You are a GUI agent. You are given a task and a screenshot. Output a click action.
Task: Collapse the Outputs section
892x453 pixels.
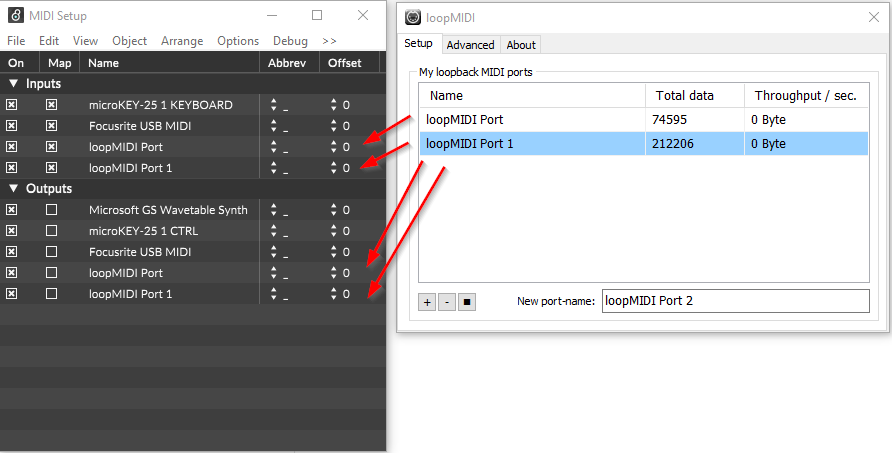click(14, 188)
